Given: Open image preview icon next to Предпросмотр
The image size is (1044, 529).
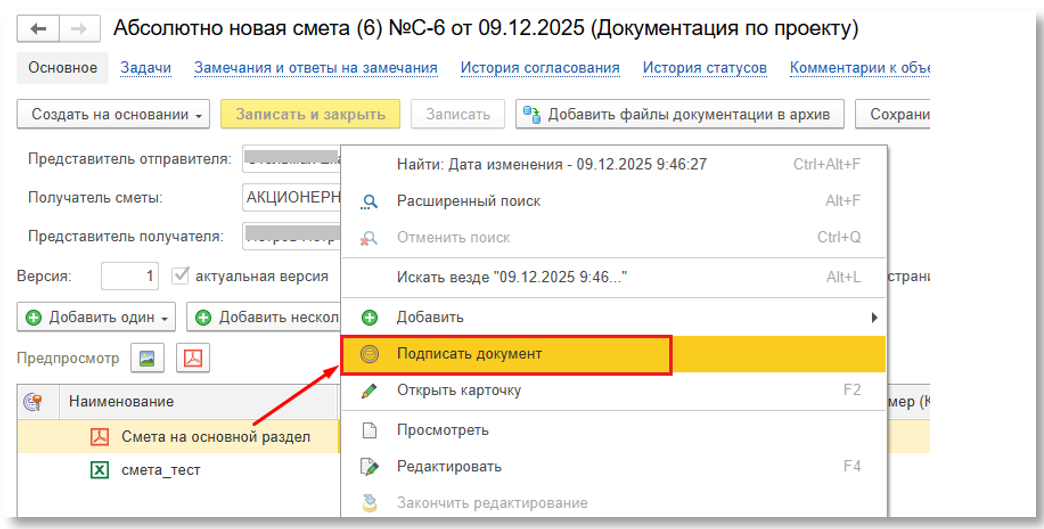Looking at the screenshot, I should tap(147, 358).
